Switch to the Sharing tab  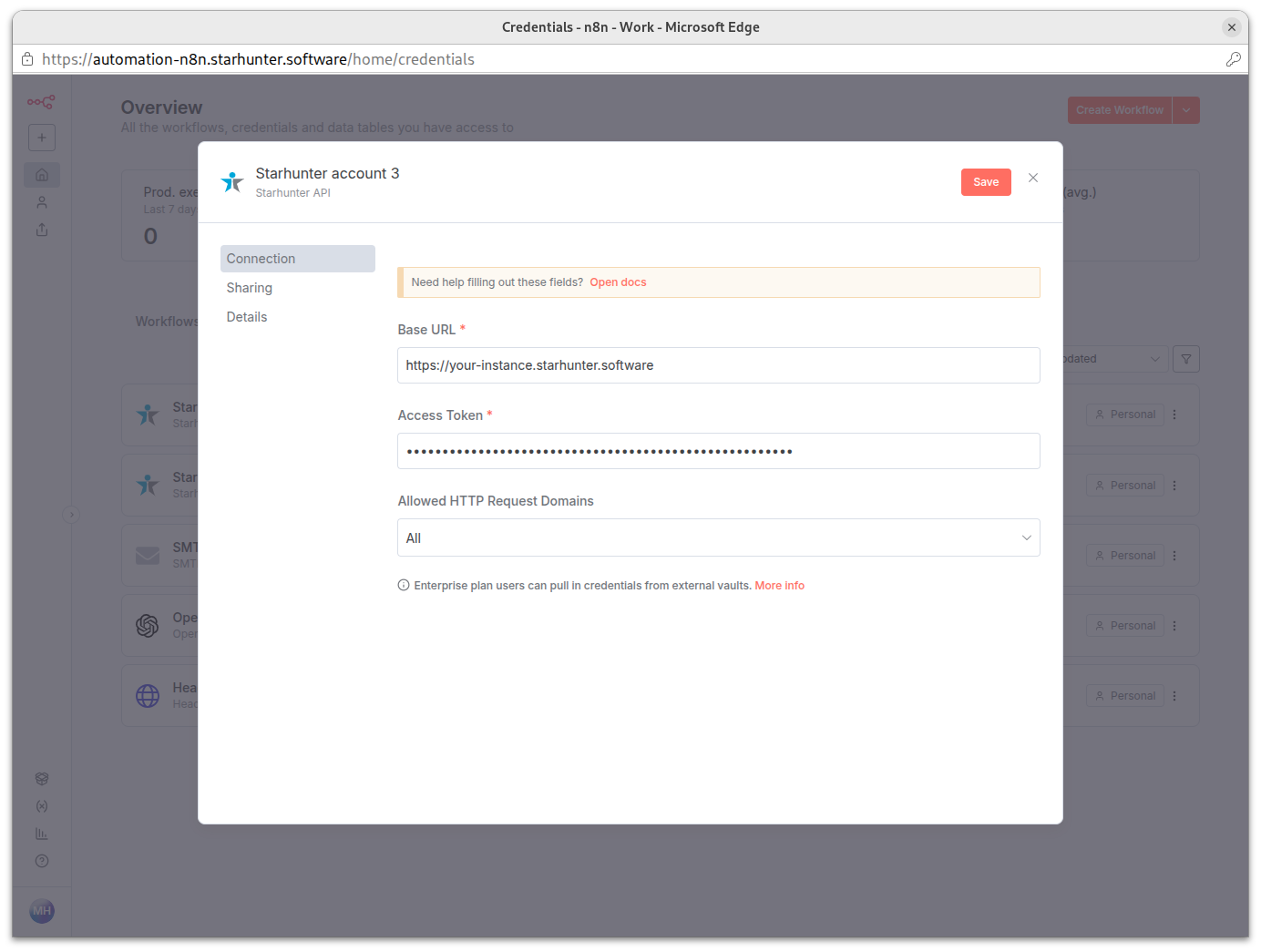(250, 288)
